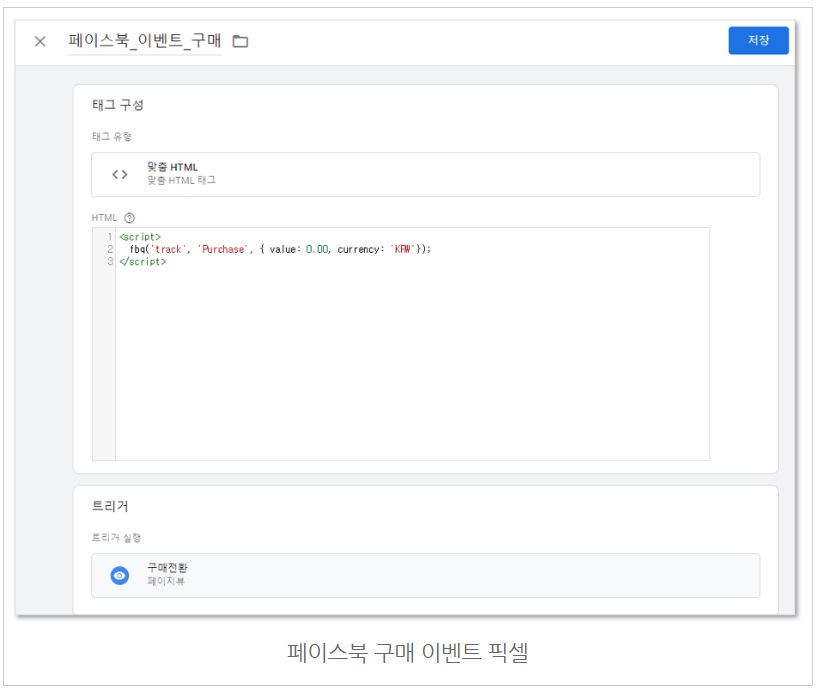Click the code brackets icon for 맞춤 HTML
The height and width of the screenshot is (689, 817).
[x=120, y=175]
